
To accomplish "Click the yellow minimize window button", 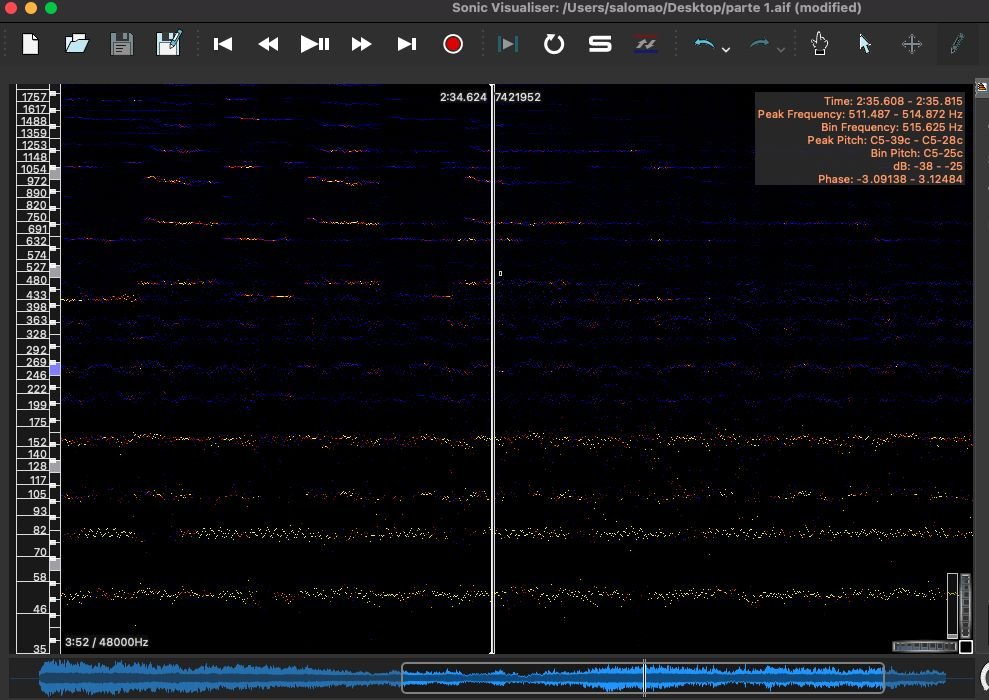I will (x=31, y=8).
